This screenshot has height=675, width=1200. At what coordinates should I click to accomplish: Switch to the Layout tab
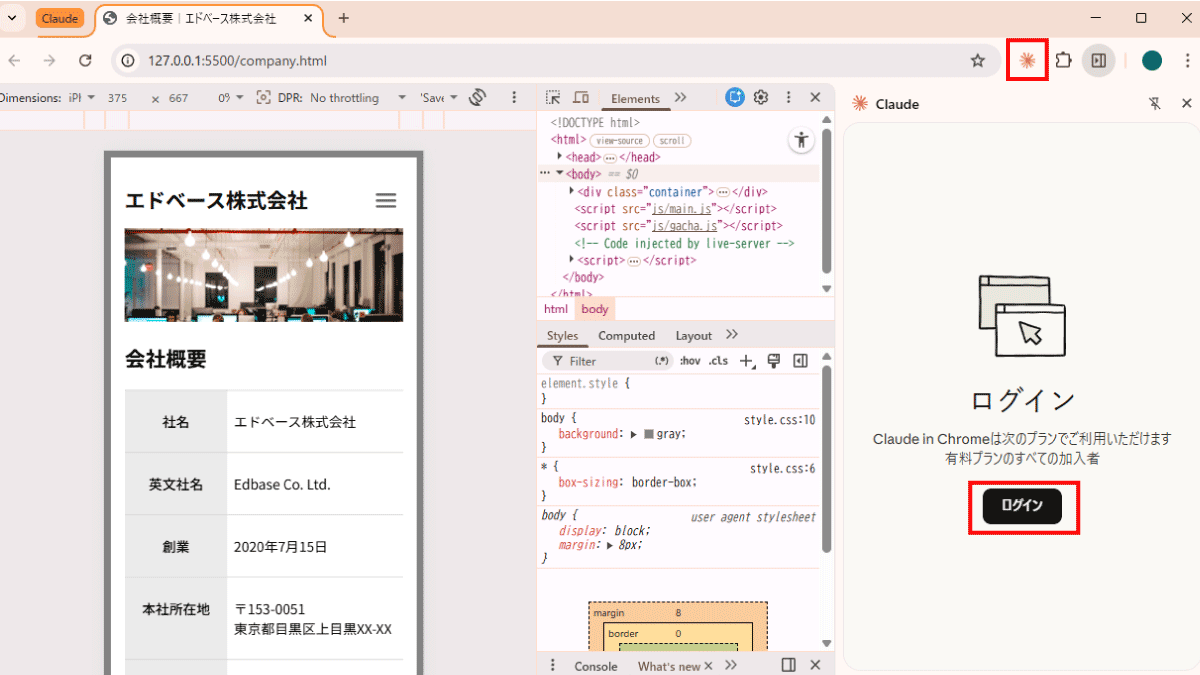click(693, 336)
